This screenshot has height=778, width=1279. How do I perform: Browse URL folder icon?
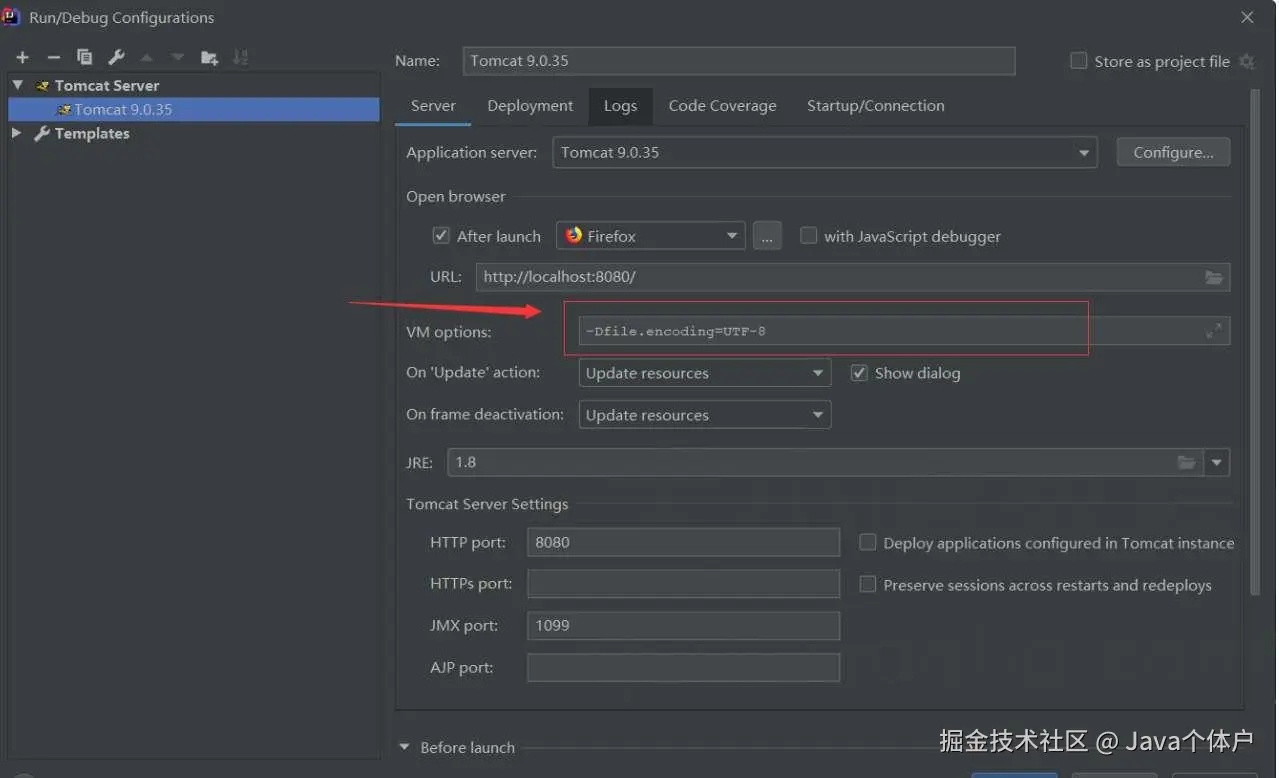click(x=1214, y=277)
